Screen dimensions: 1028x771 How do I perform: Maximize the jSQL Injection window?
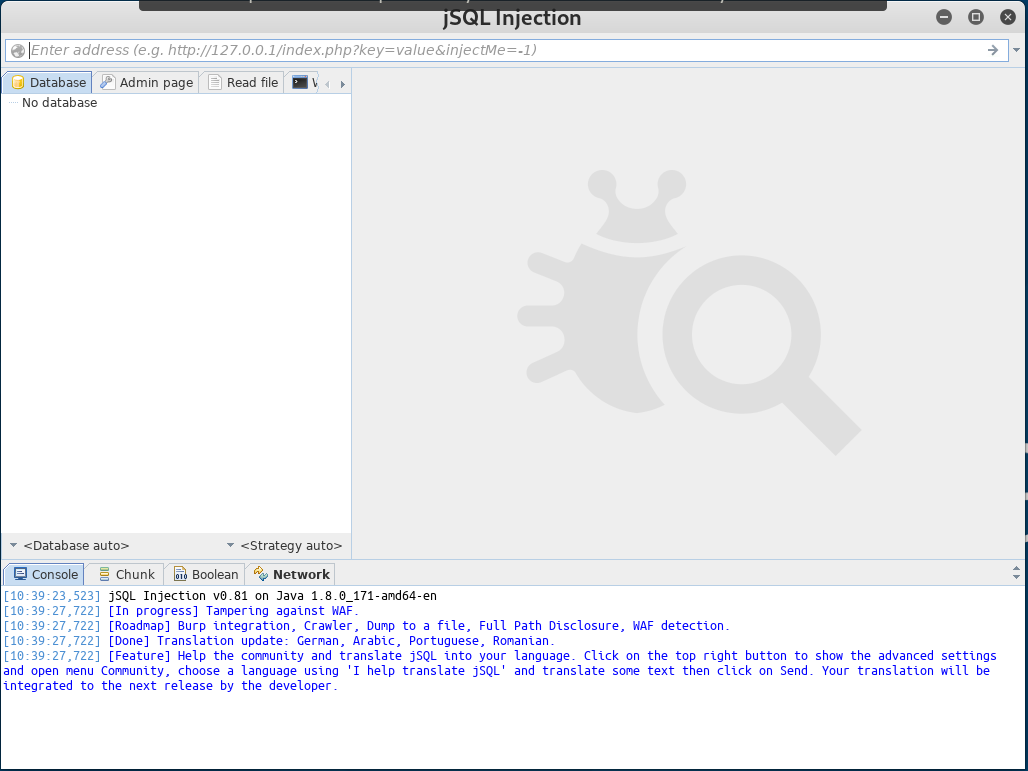[976, 18]
